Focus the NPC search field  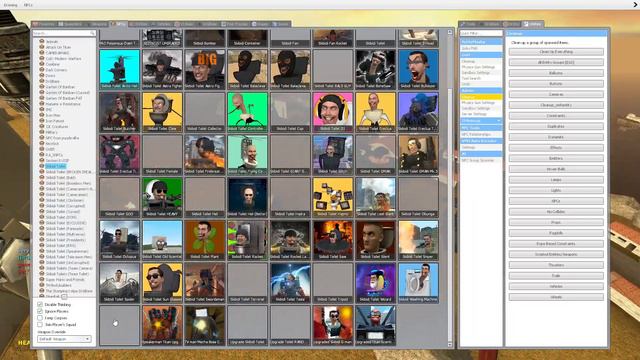click(x=64, y=33)
